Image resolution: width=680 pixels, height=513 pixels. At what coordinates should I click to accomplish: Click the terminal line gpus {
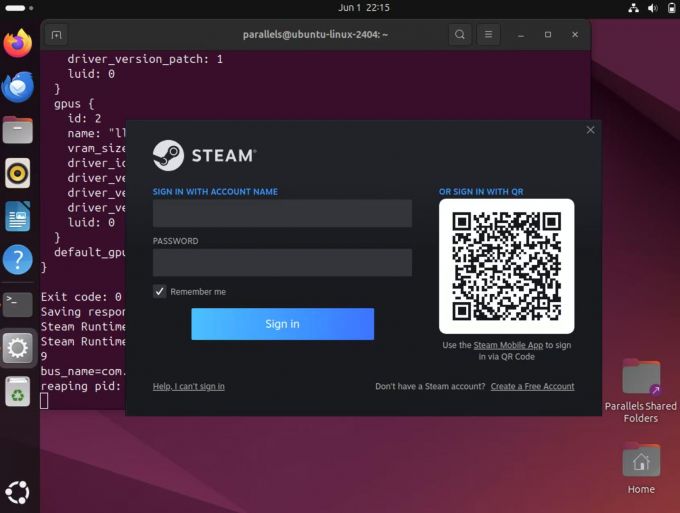click(74, 104)
